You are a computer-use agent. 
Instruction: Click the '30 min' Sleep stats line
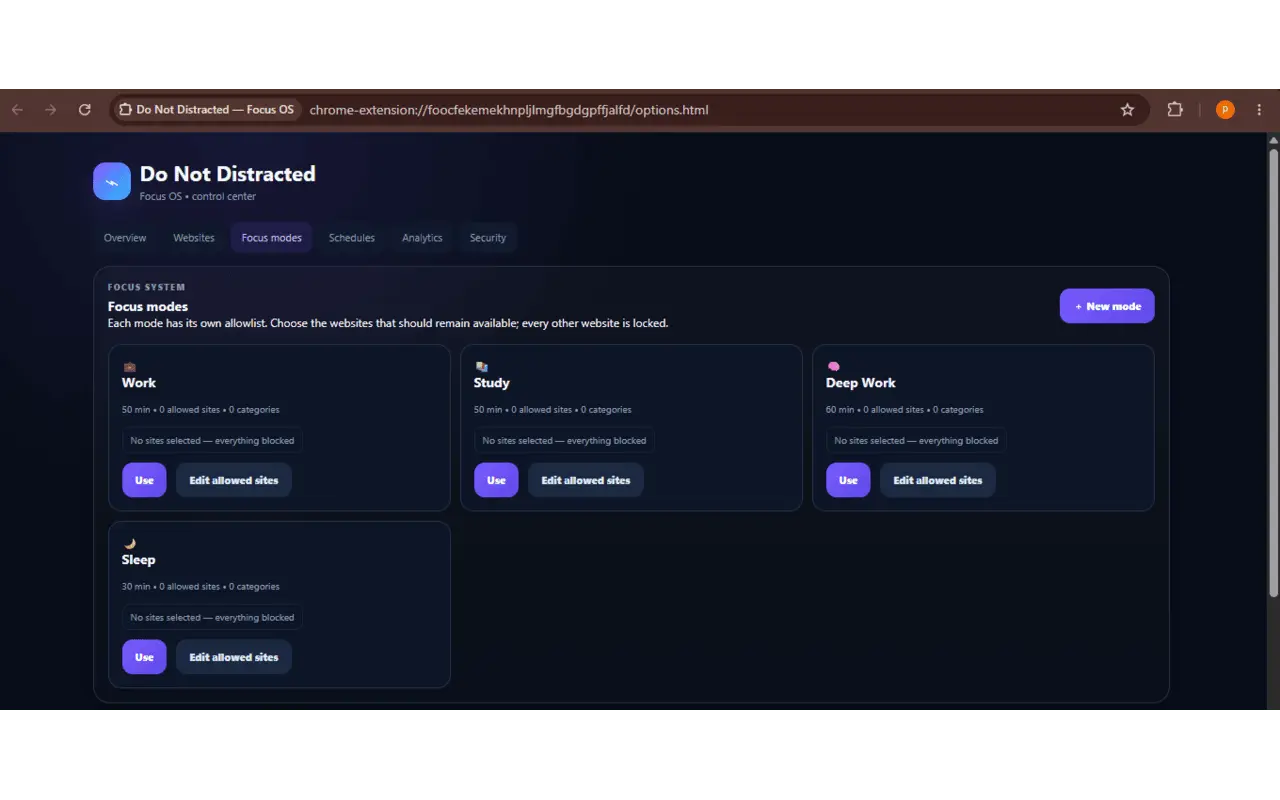201,587
